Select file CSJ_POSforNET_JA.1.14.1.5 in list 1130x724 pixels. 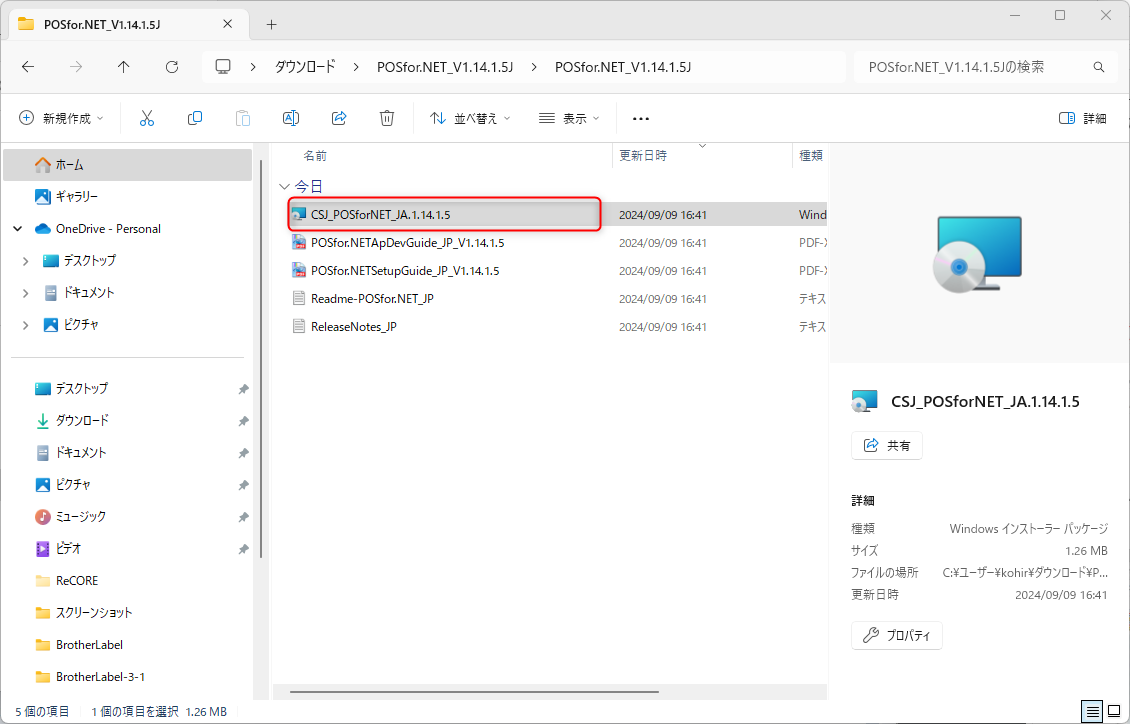[x=558, y=215]
